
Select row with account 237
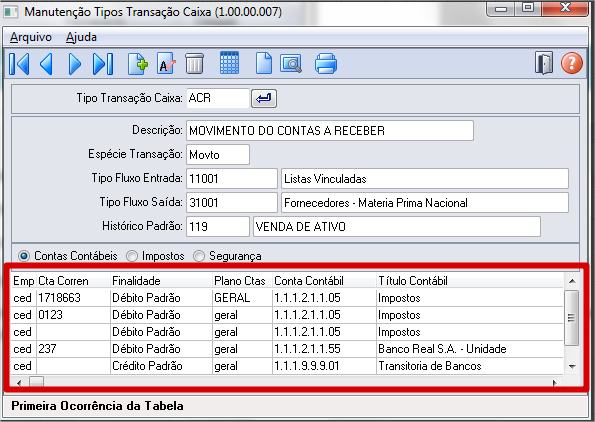[287, 349]
